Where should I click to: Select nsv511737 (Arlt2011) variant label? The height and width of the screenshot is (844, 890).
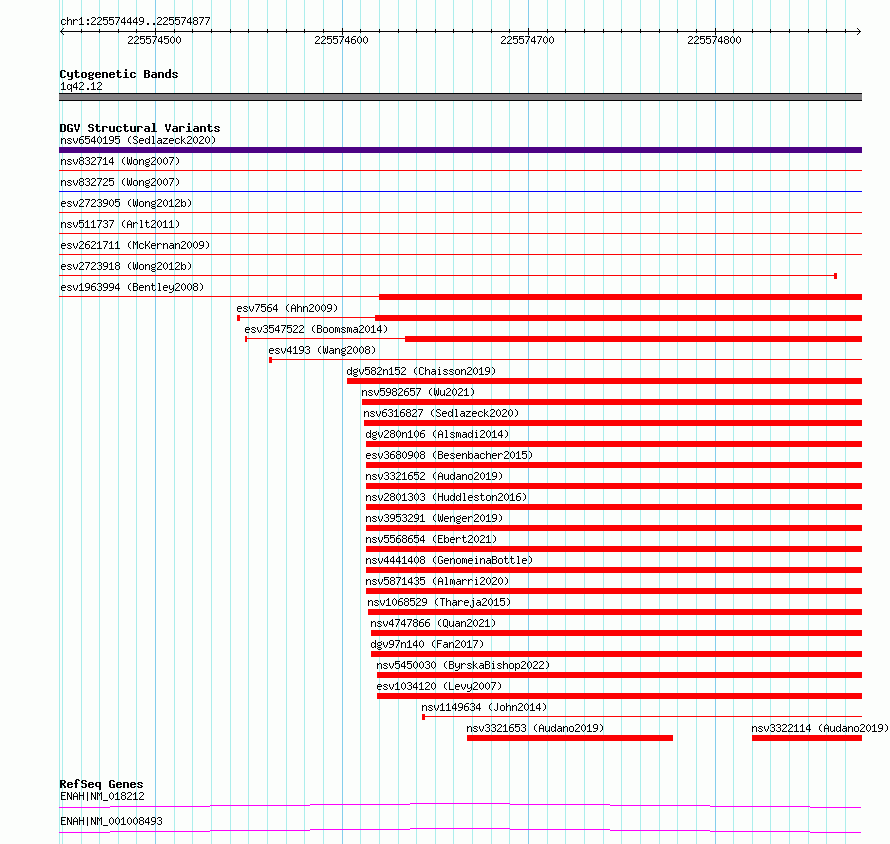point(120,224)
